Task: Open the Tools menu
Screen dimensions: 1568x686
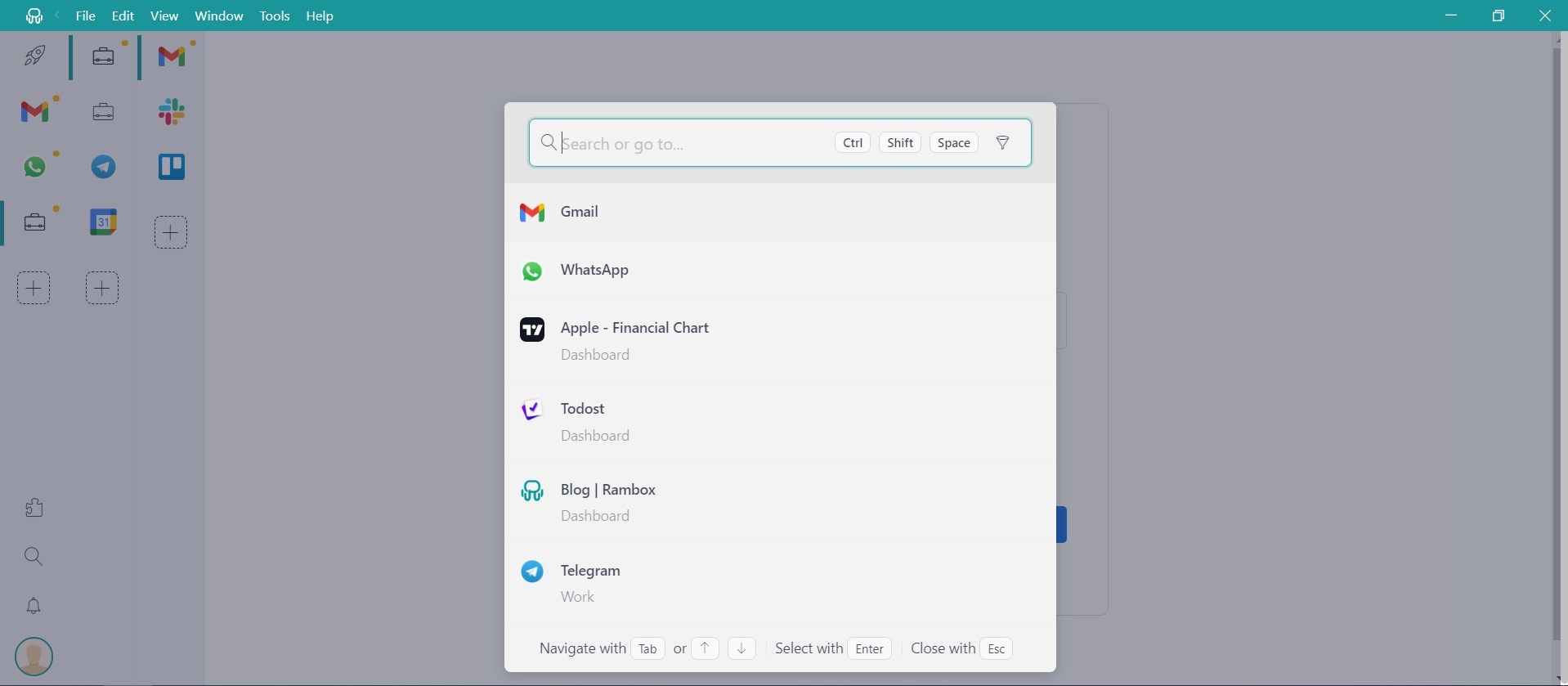Action: [x=275, y=16]
